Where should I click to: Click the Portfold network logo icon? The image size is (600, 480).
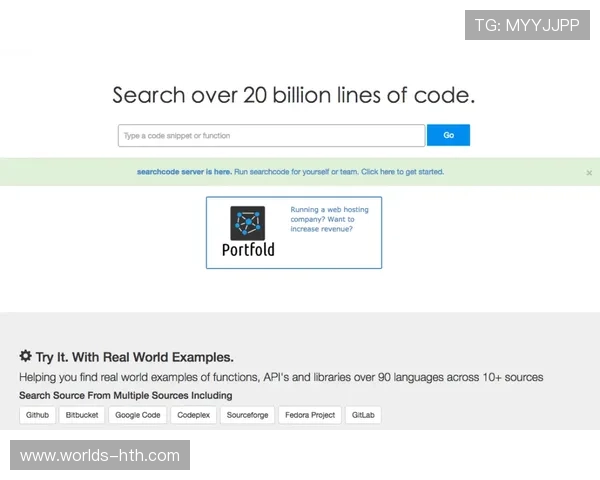[x=248, y=223]
